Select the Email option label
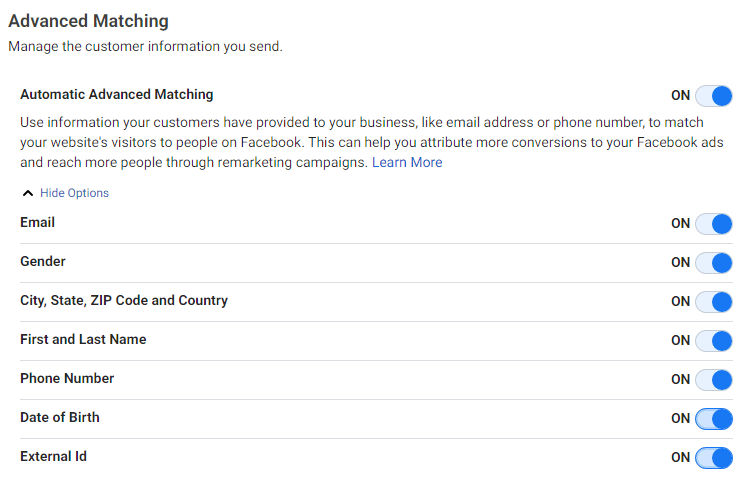This screenshot has width=756, height=484. pyautogui.click(x=37, y=222)
